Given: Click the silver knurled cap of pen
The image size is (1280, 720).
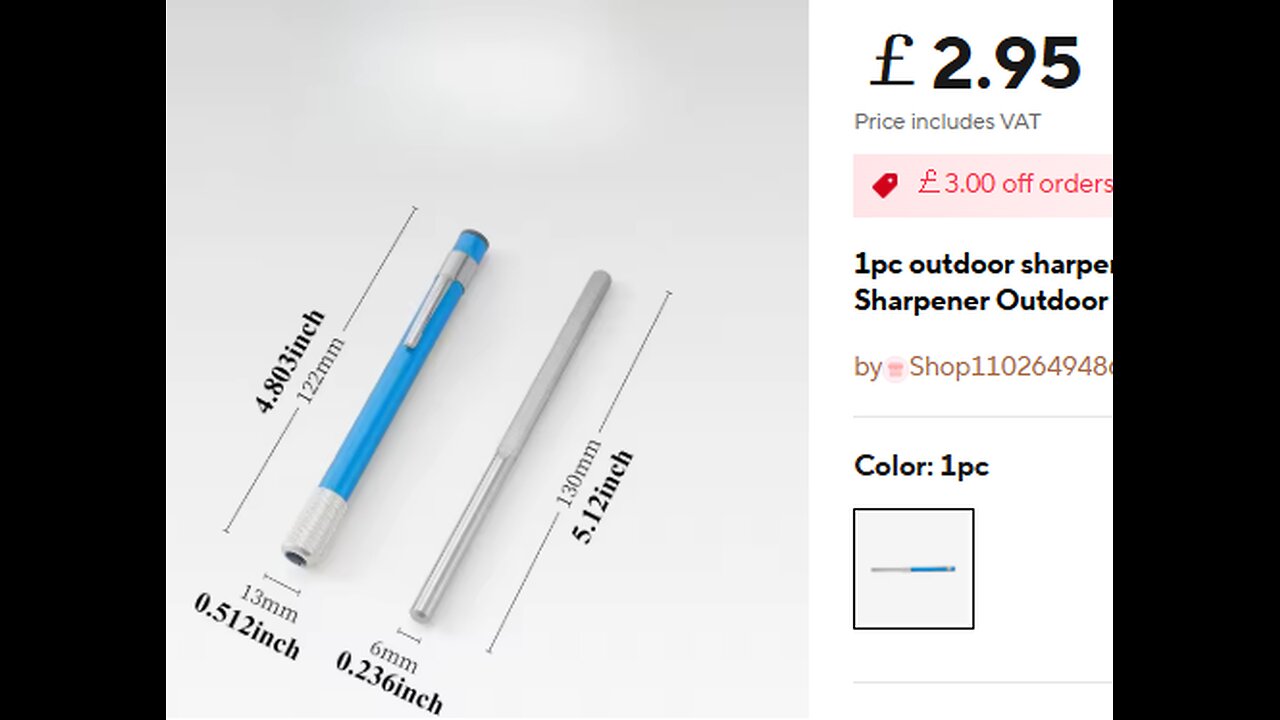Looking at the screenshot, I should click(x=312, y=526).
